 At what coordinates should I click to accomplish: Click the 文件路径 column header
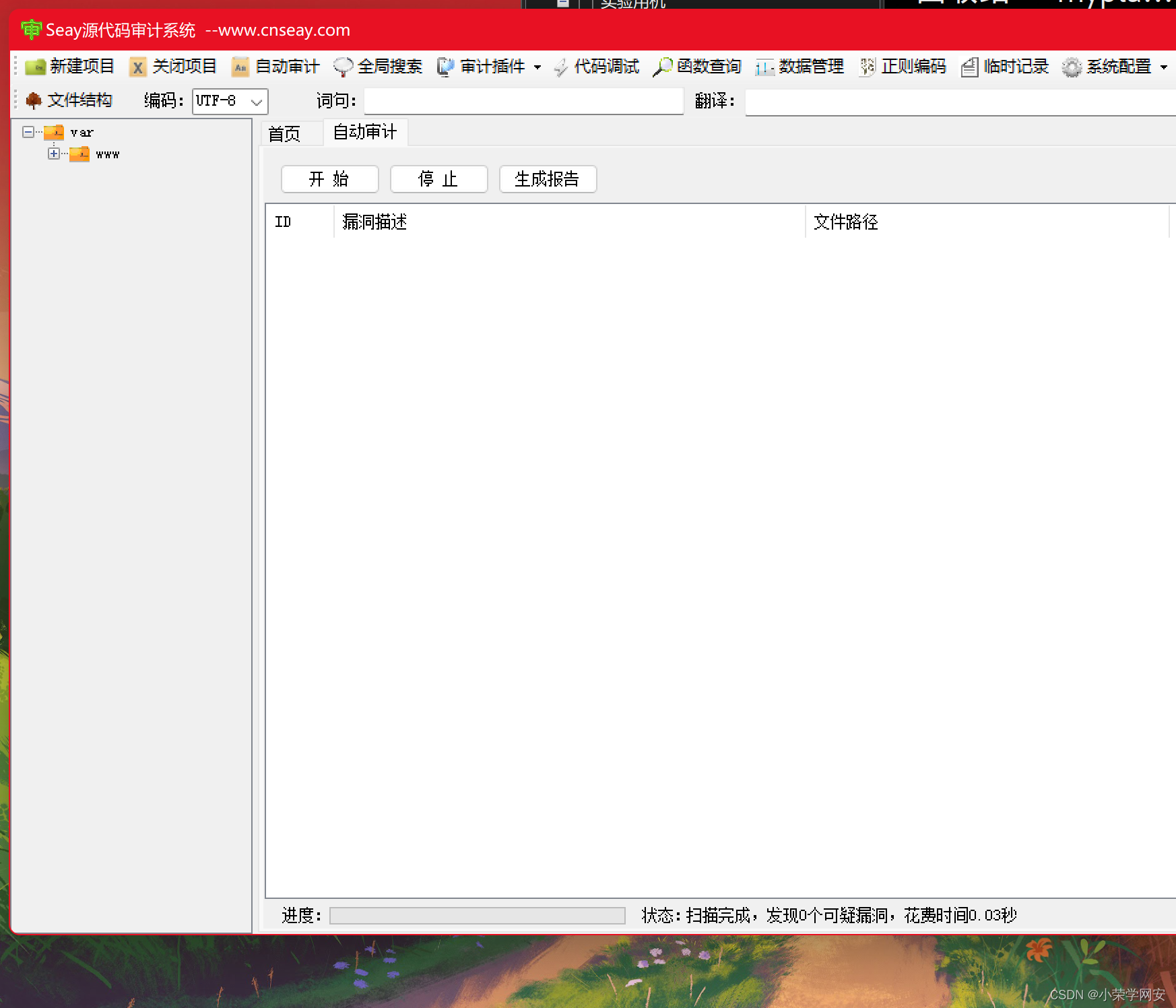pyautogui.click(x=987, y=222)
